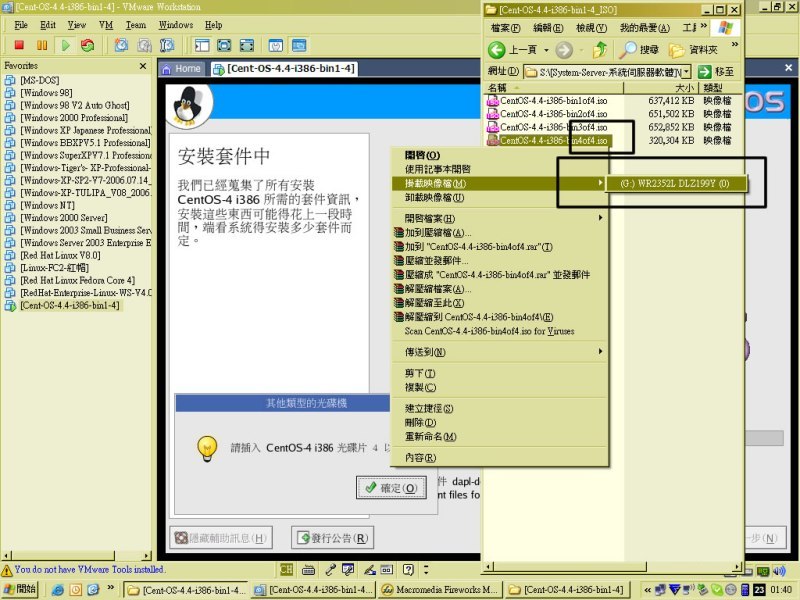Click the Reset virtual machine icon
The image size is (800, 600).
(88, 45)
